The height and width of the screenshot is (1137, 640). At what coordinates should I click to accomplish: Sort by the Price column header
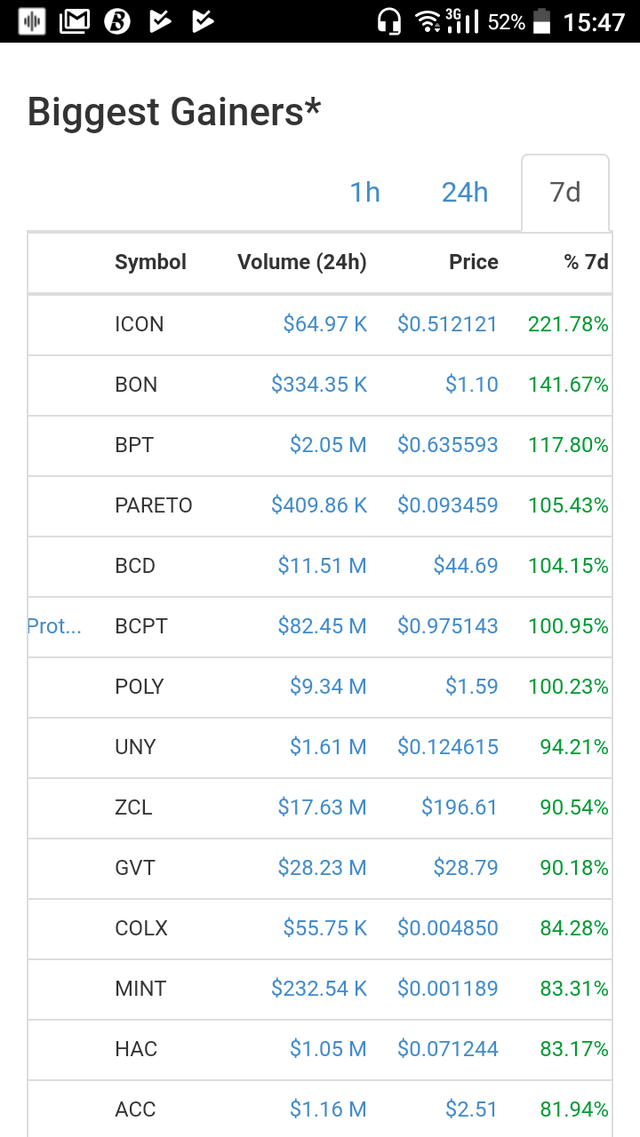473,262
